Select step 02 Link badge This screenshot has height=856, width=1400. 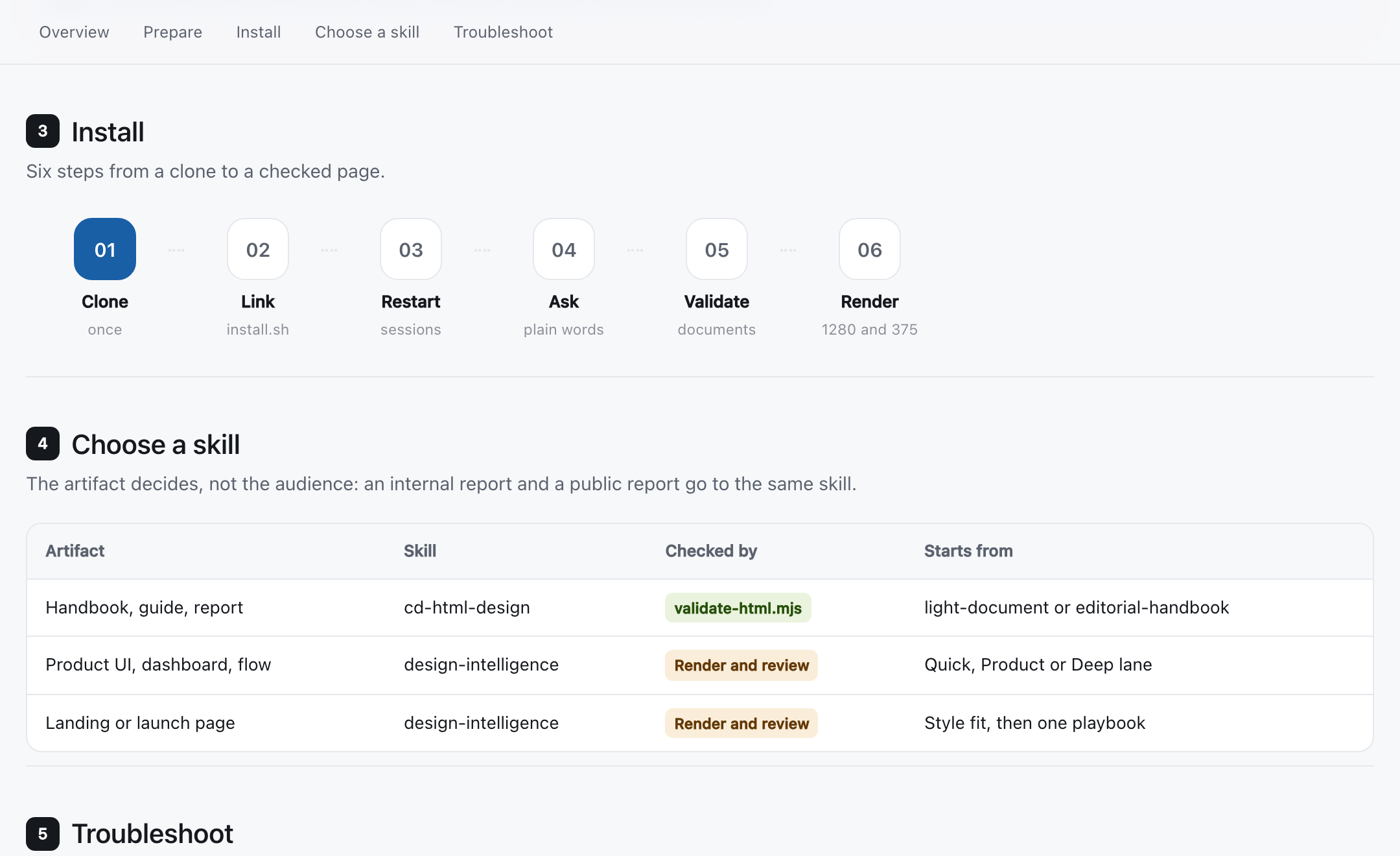coord(258,249)
